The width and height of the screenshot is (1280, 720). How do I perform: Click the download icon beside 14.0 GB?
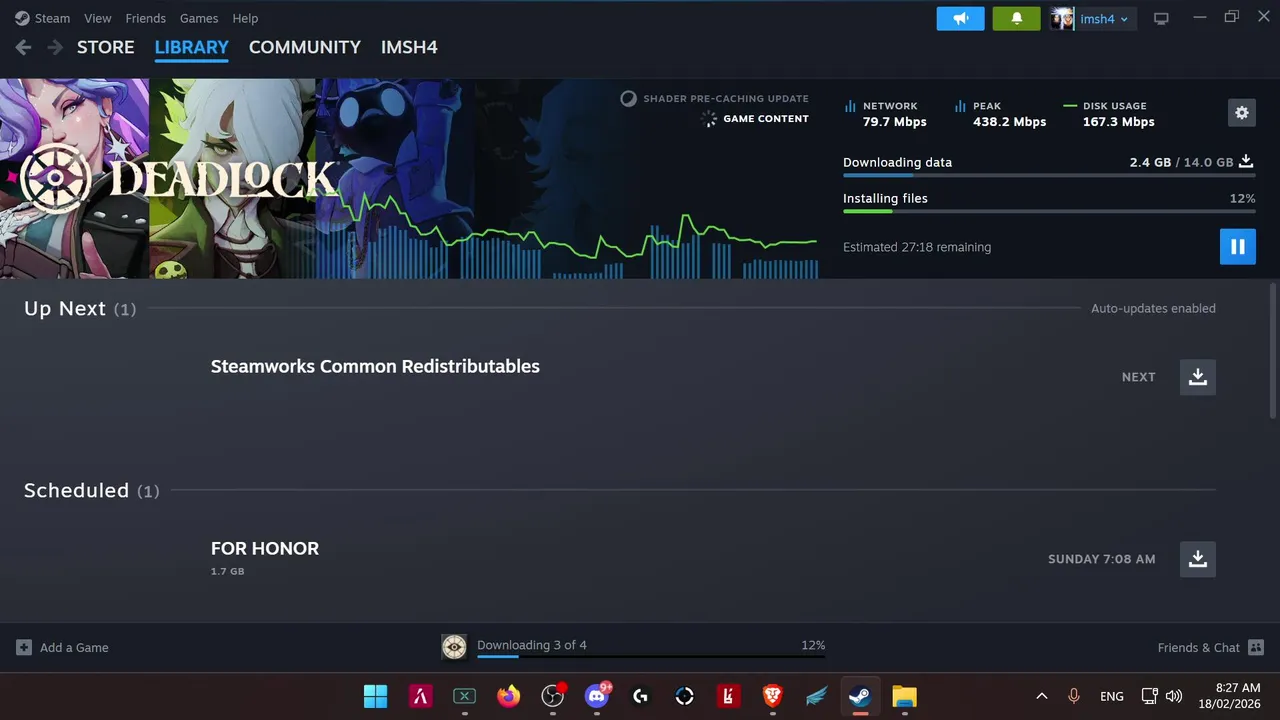click(1246, 161)
